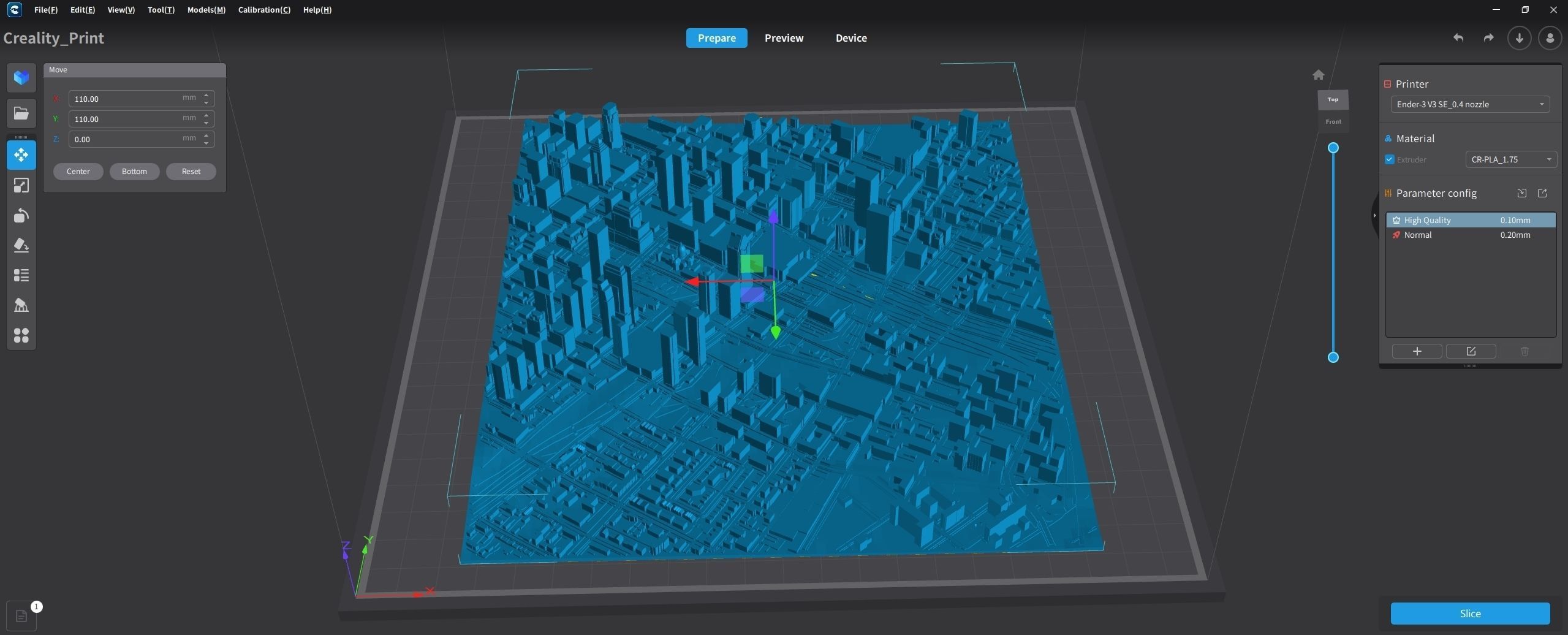Reset view with the home icon
This screenshot has height=635, width=1568.
[x=1319, y=75]
